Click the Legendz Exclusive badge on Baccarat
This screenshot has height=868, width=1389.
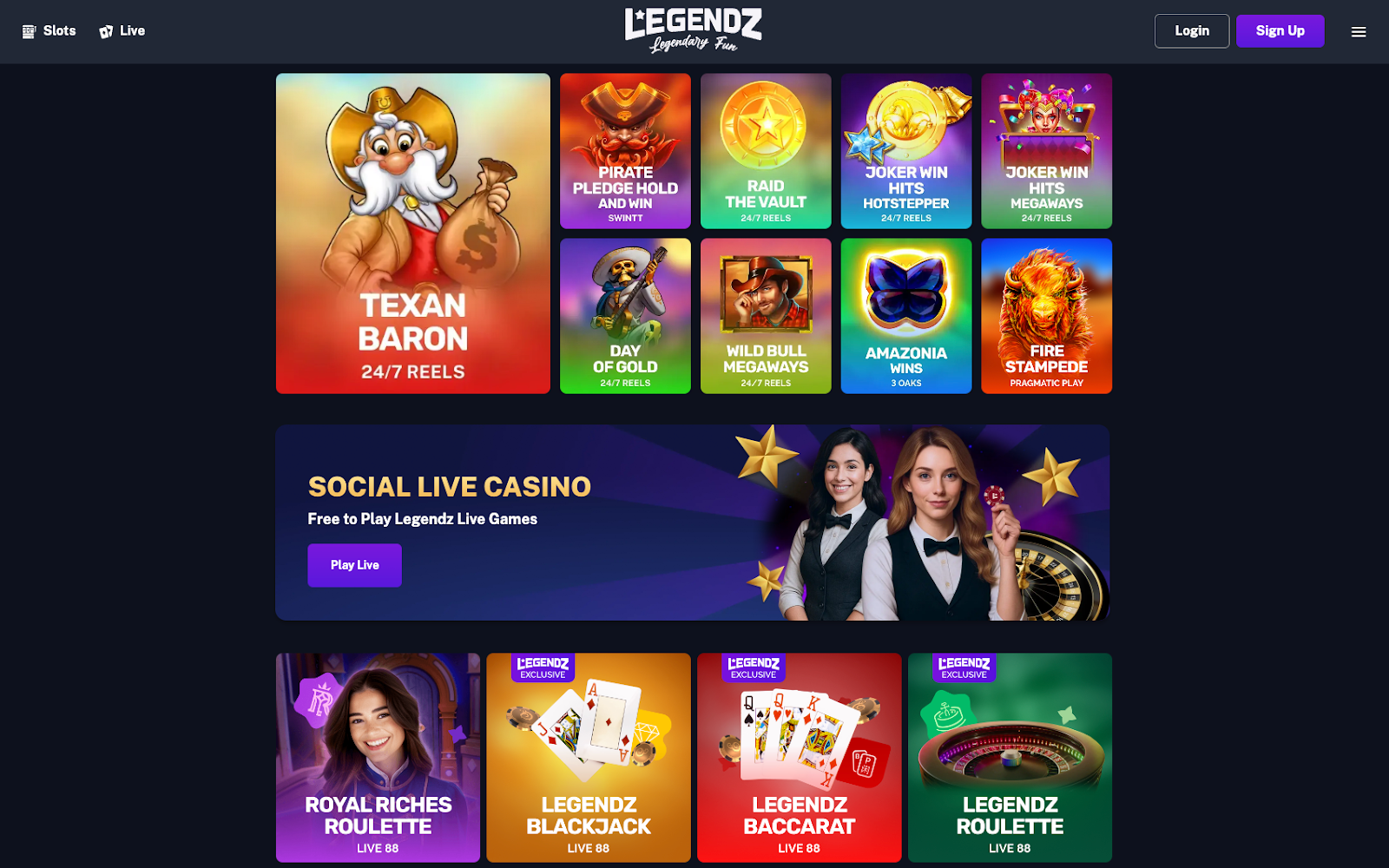pyautogui.click(x=754, y=667)
